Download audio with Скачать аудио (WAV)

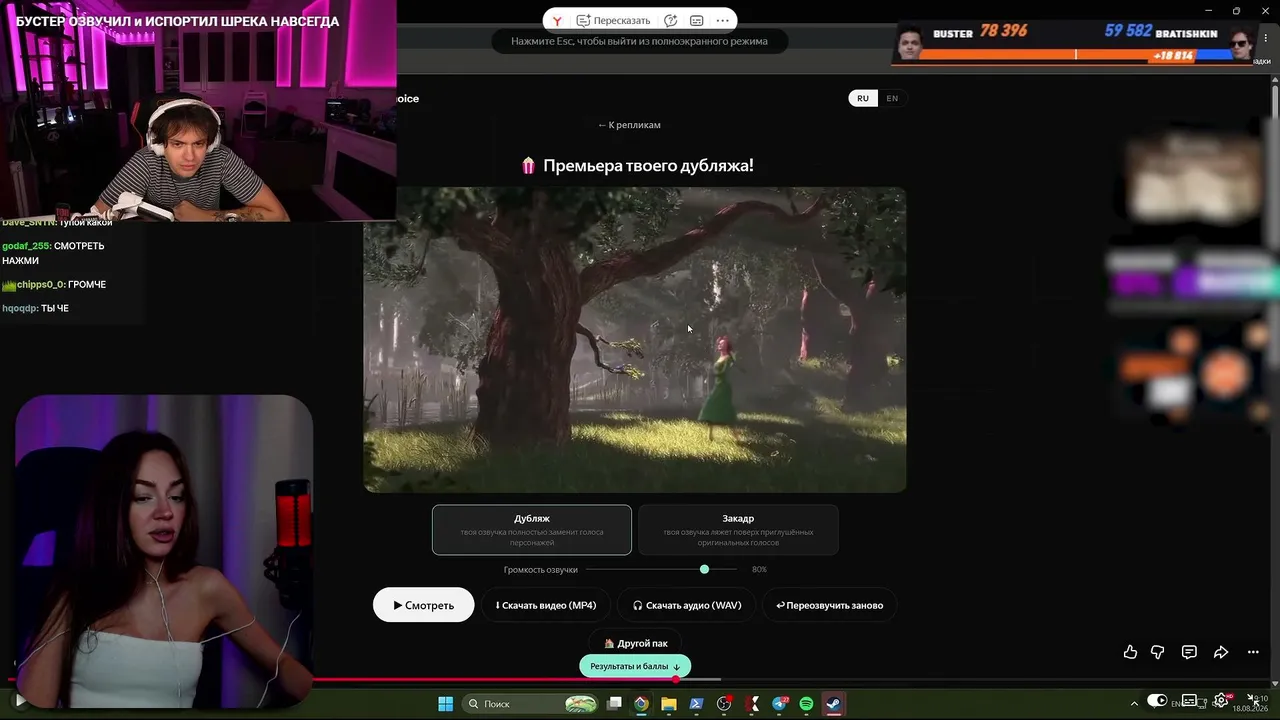coord(687,605)
